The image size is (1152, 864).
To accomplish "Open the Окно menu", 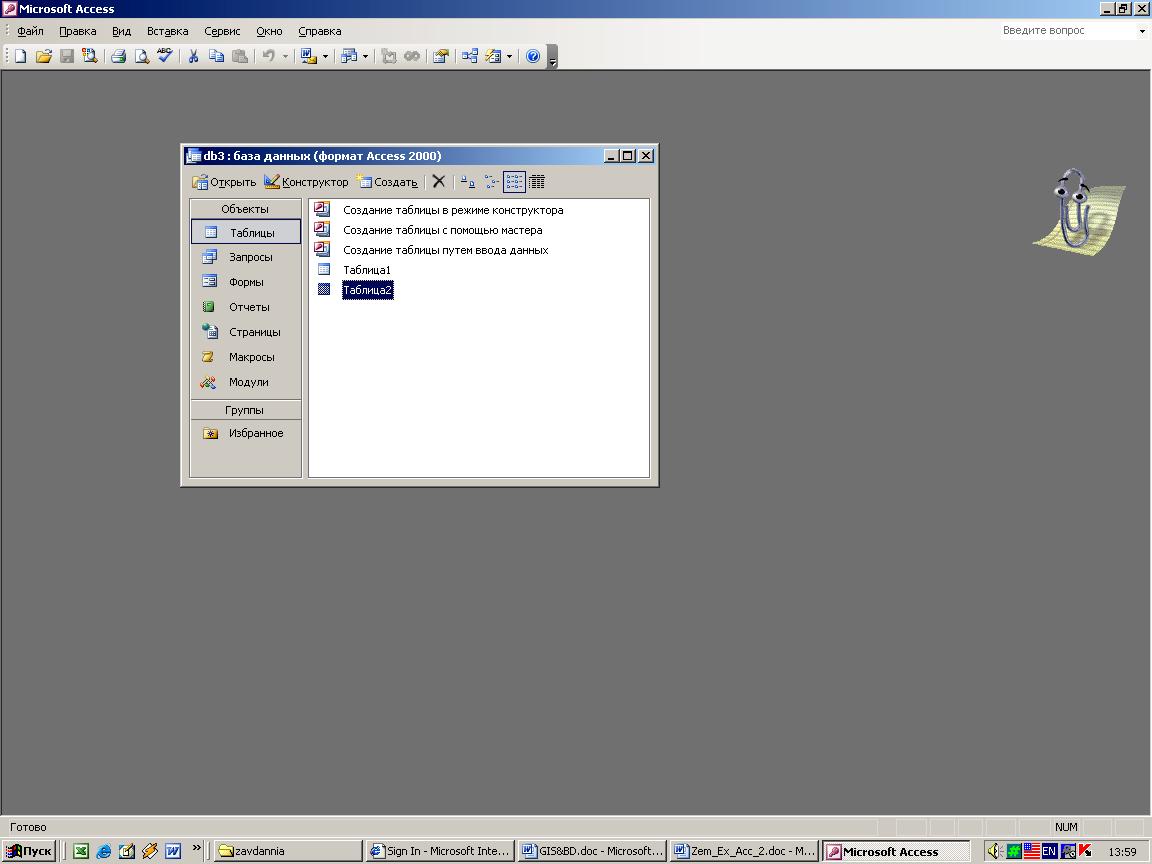I will click(x=269, y=31).
